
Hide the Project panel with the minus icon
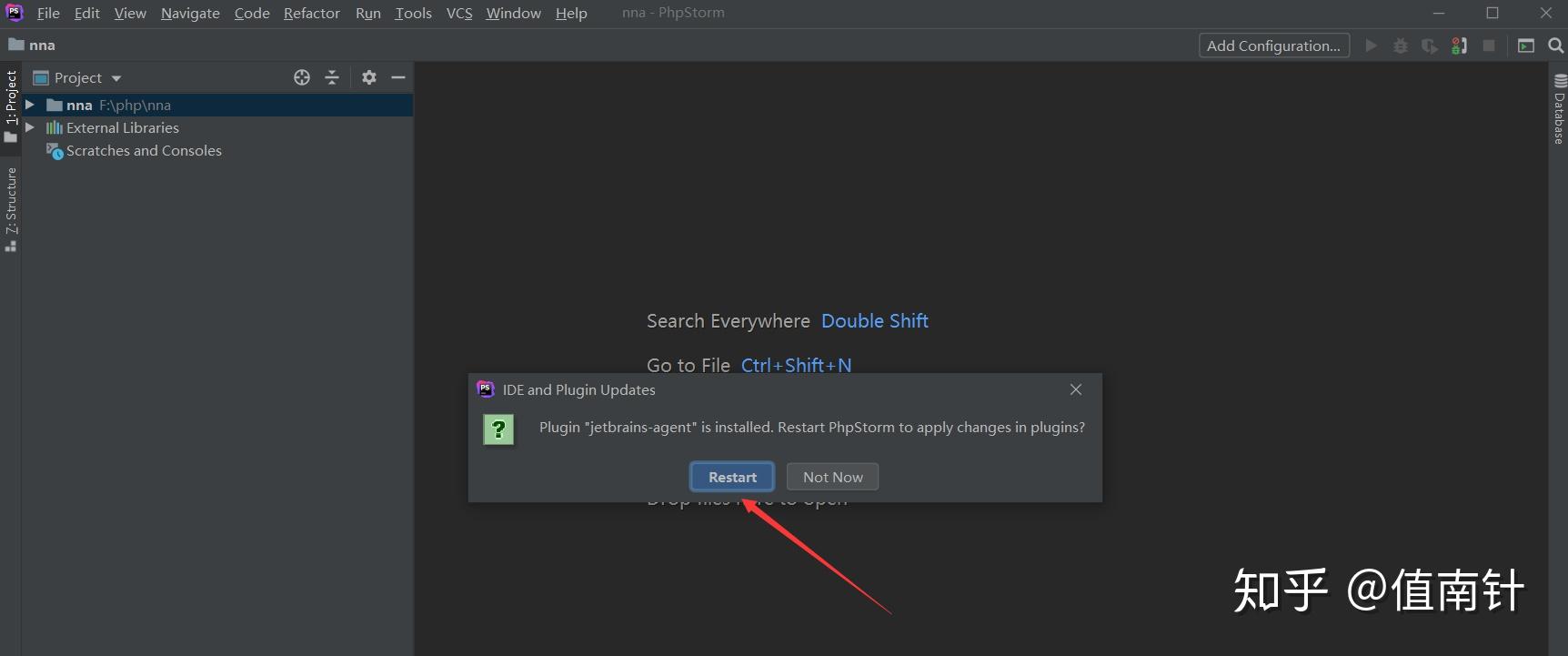[398, 77]
